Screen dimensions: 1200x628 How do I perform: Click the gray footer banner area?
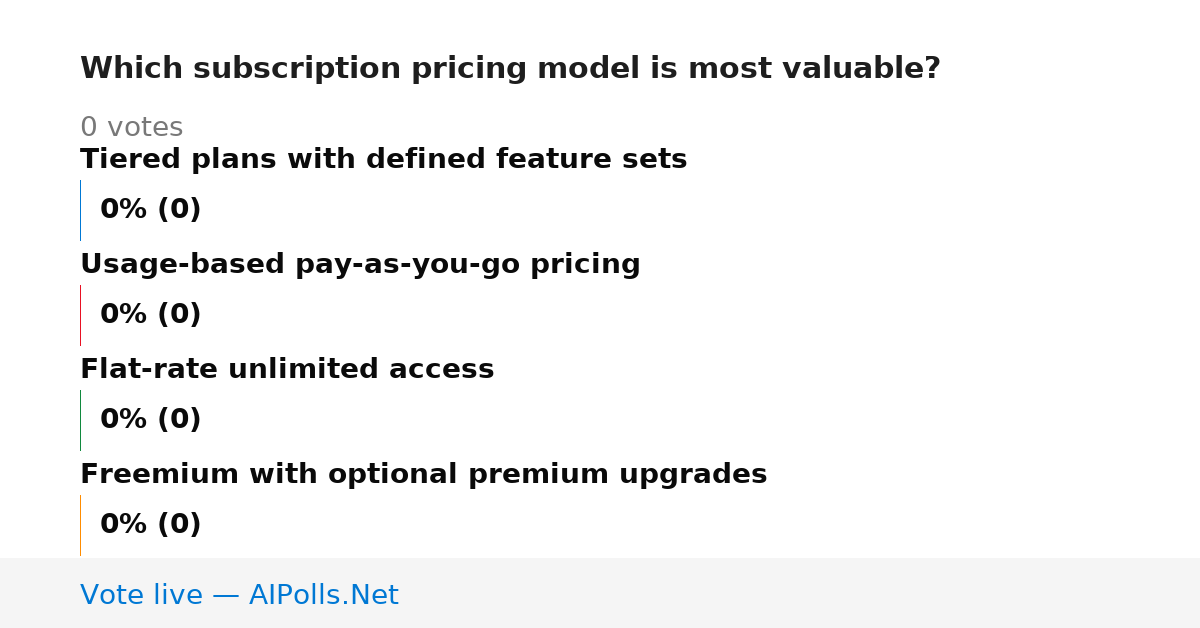pos(600,593)
